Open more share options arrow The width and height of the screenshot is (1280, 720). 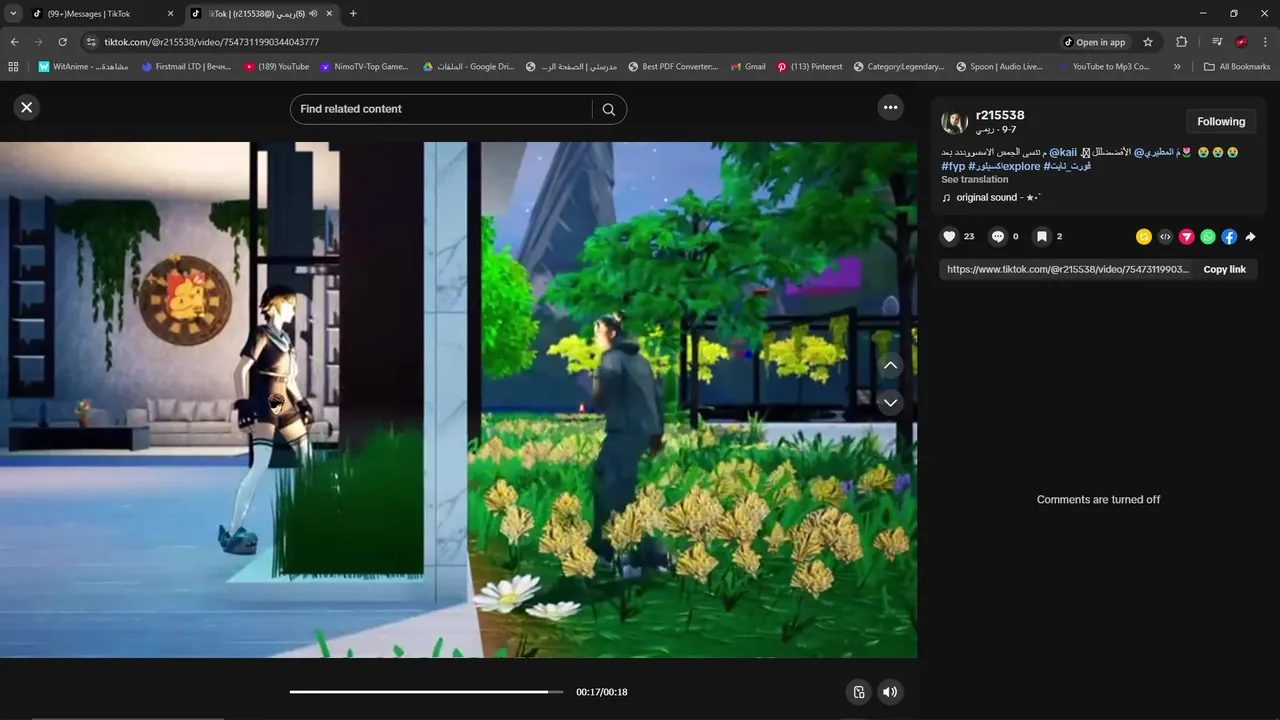coord(1250,237)
